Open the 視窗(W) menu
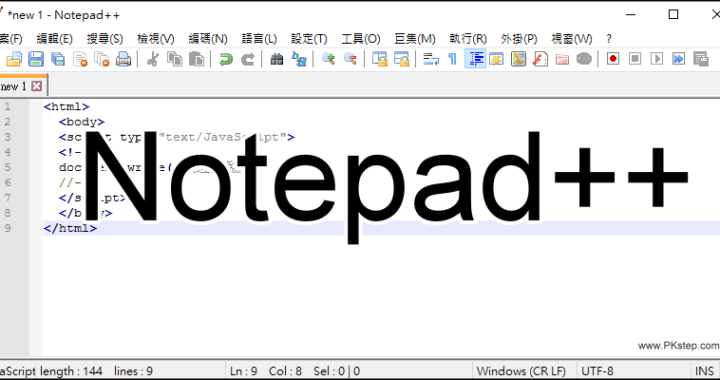Image resolution: width=720 pixels, height=380 pixels. click(x=571, y=39)
